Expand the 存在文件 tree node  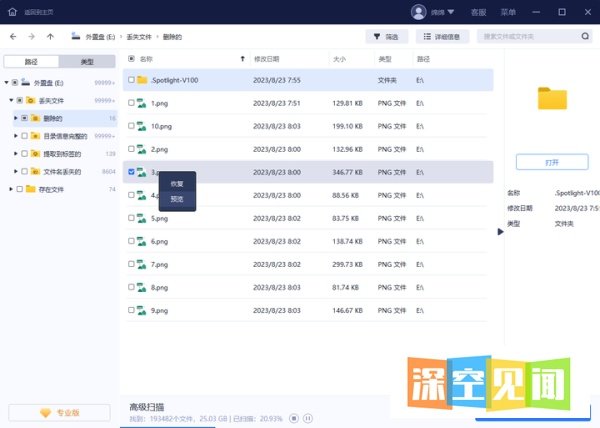(x=11, y=189)
